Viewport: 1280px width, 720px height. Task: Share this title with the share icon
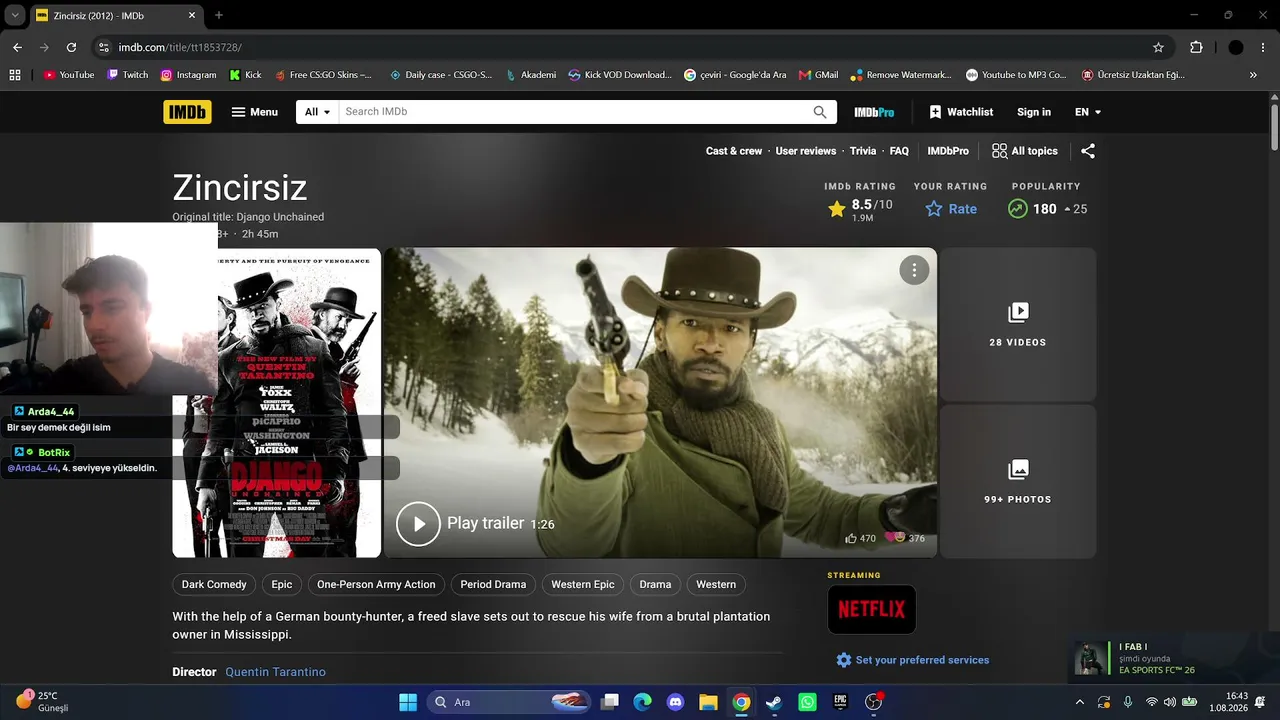point(1088,151)
